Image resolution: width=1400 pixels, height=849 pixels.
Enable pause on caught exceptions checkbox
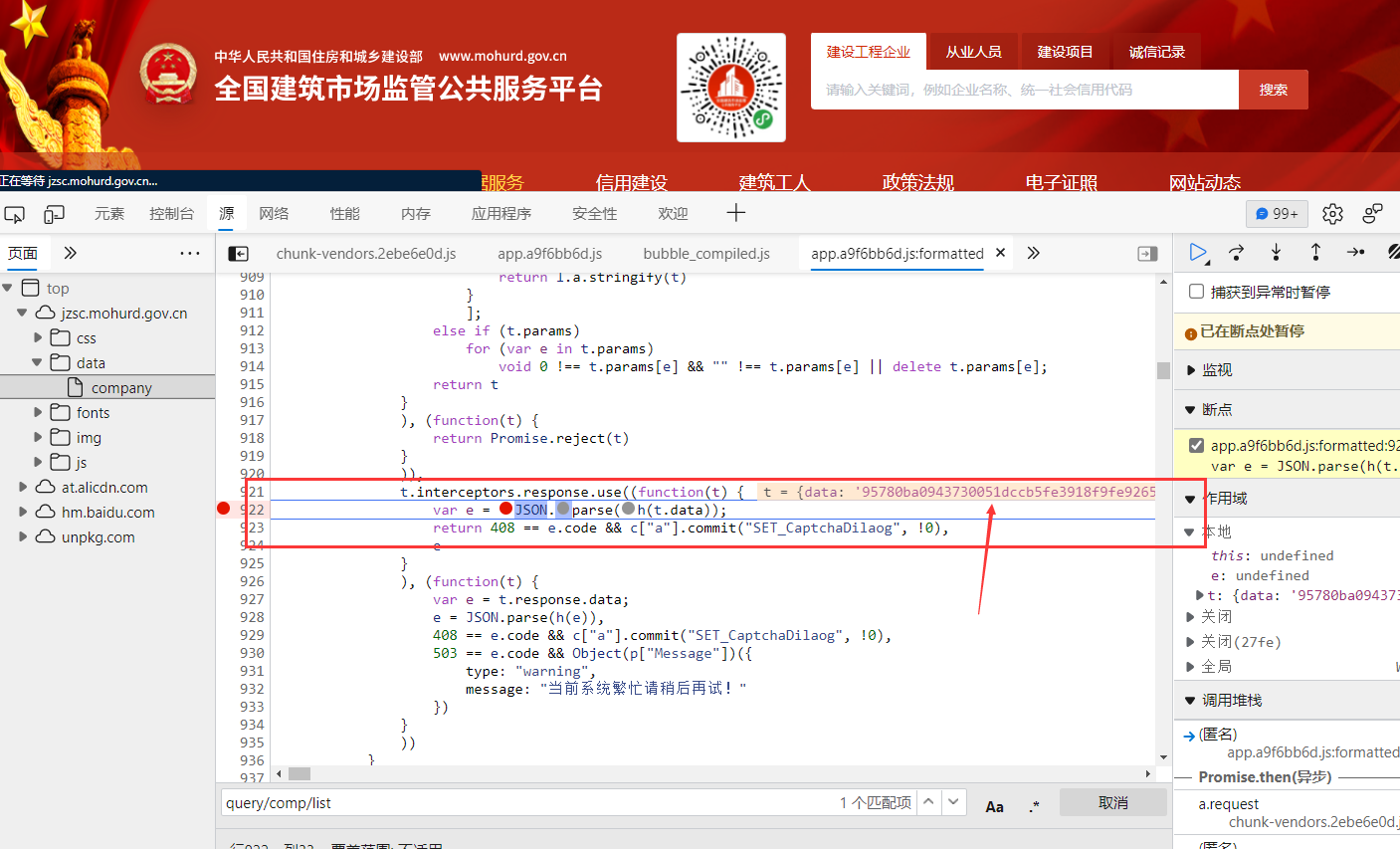pos(1197,292)
